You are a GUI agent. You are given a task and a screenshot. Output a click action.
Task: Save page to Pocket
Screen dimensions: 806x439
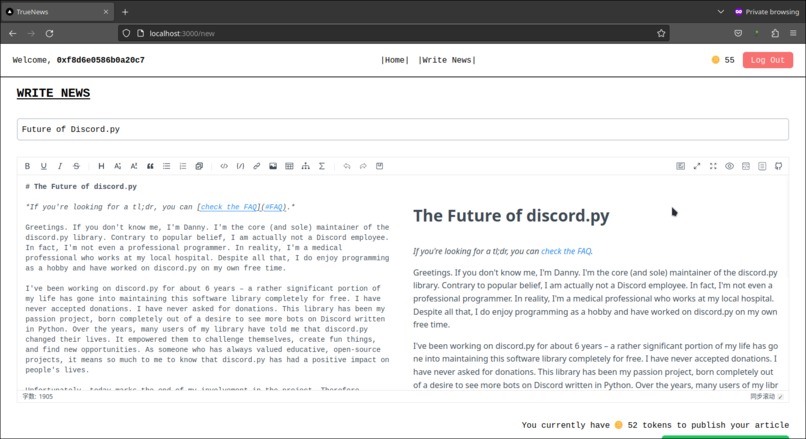coord(738,33)
